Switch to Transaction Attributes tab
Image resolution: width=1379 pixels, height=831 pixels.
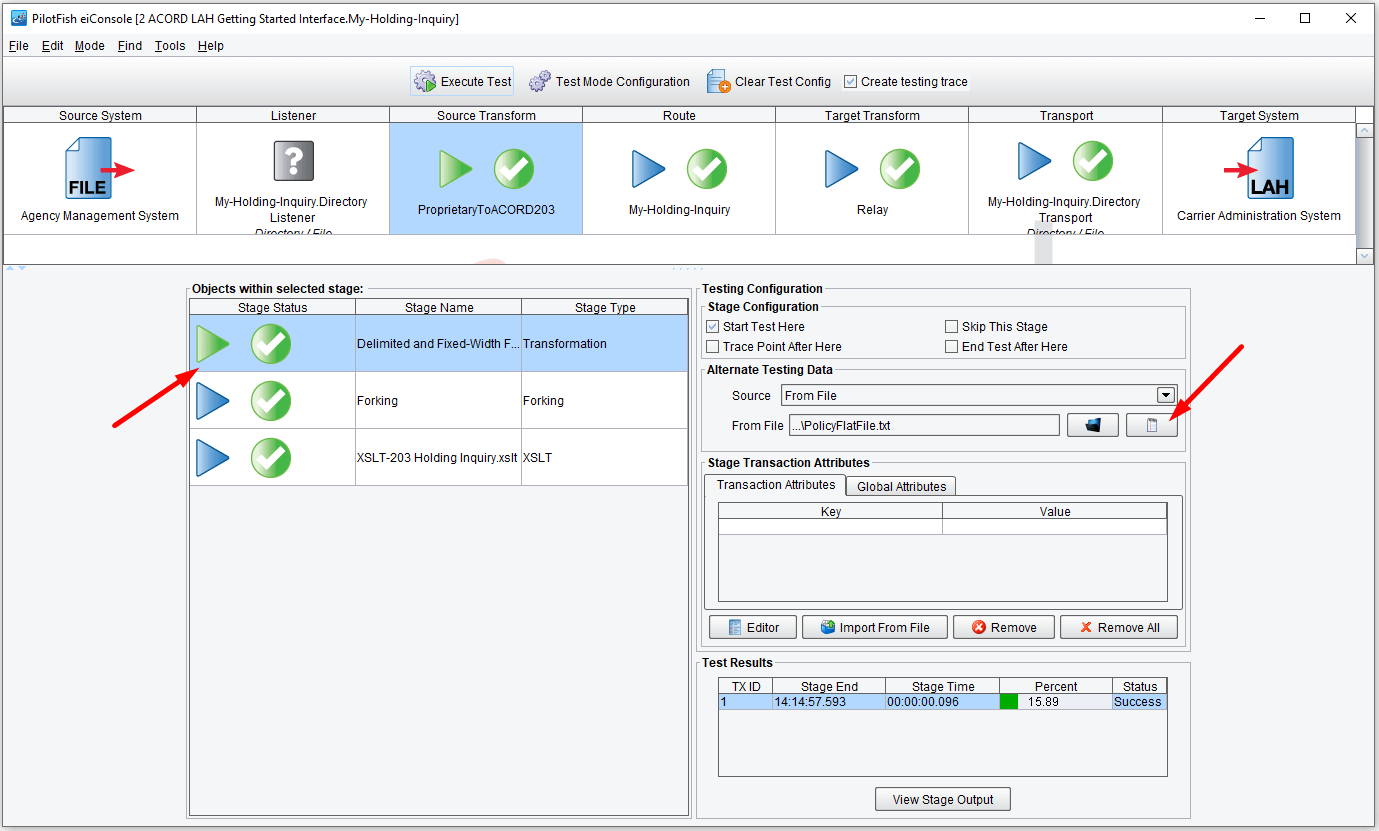pos(775,485)
